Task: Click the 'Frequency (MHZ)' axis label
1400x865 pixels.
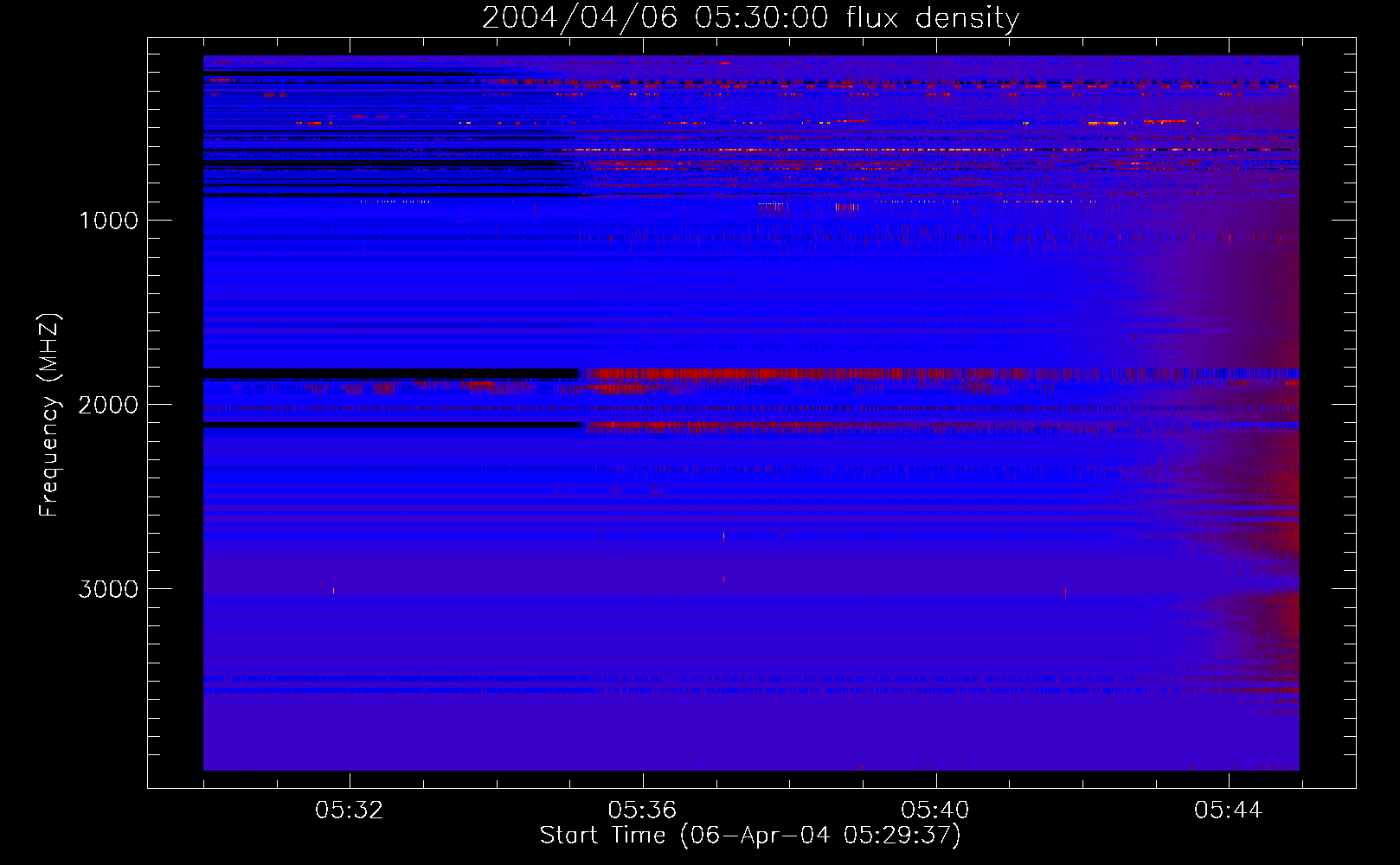Action: [x=49, y=415]
